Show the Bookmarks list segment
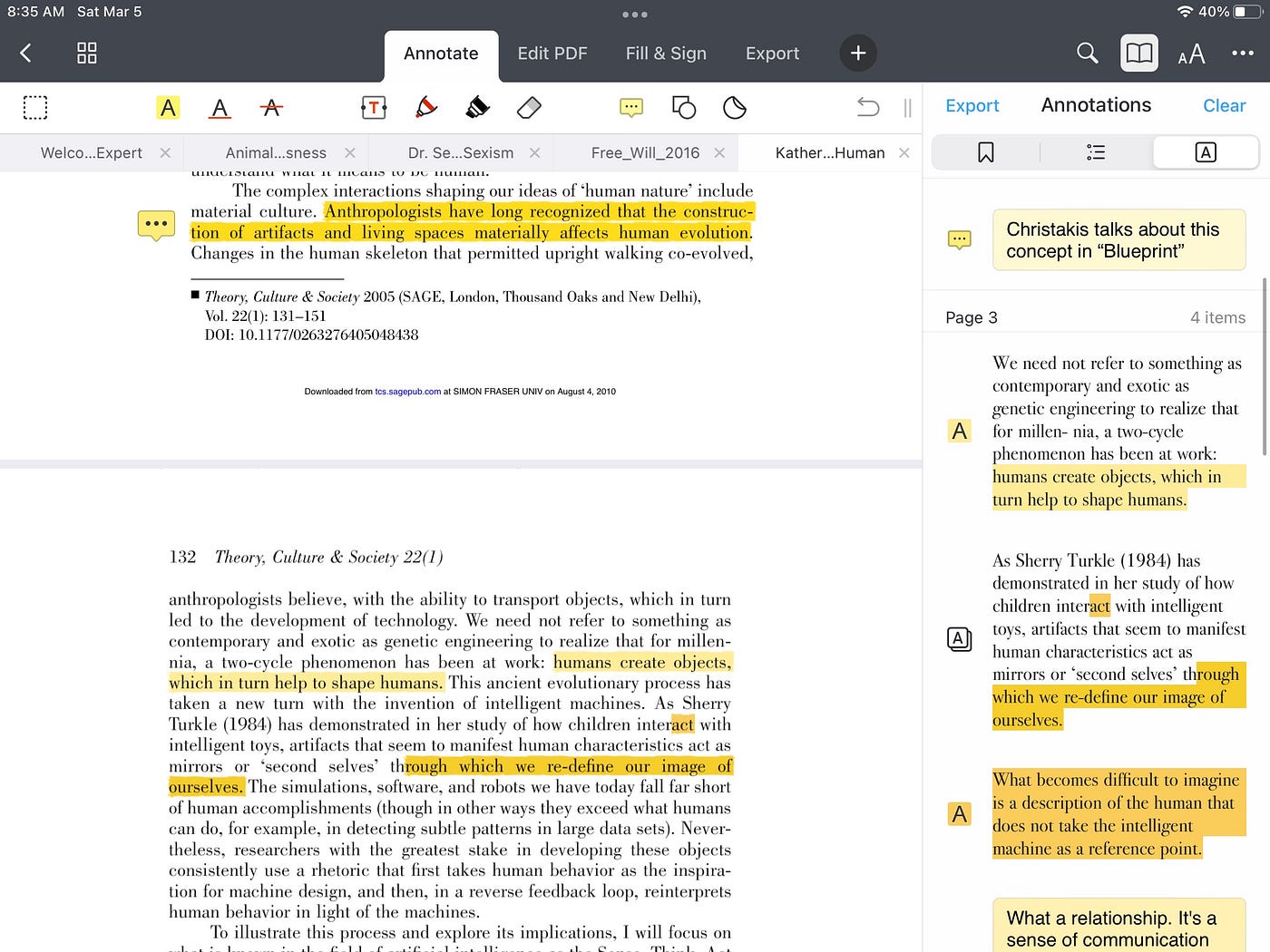Image resolution: width=1270 pixels, height=952 pixels. [x=986, y=152]
